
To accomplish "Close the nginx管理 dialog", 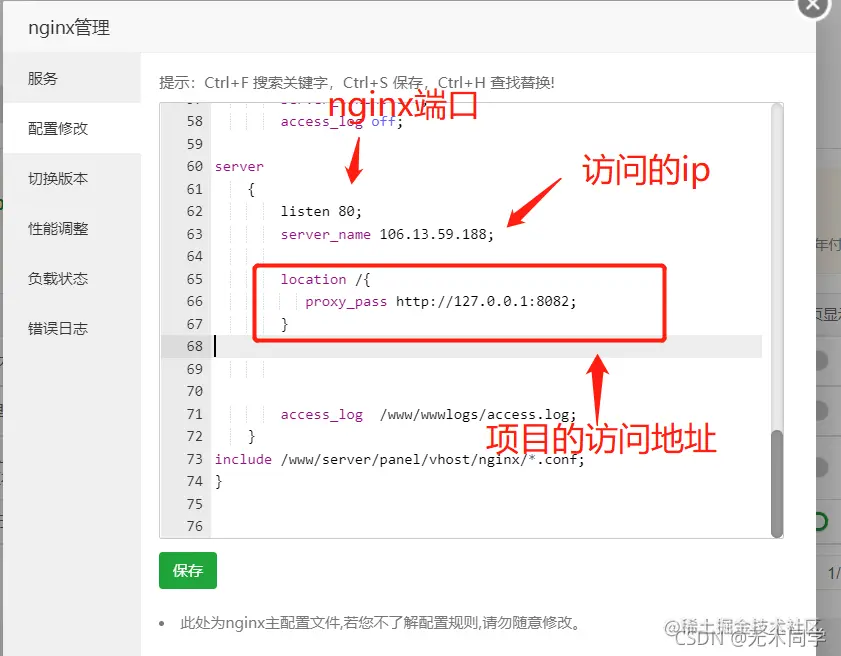I will click(813, 5).
